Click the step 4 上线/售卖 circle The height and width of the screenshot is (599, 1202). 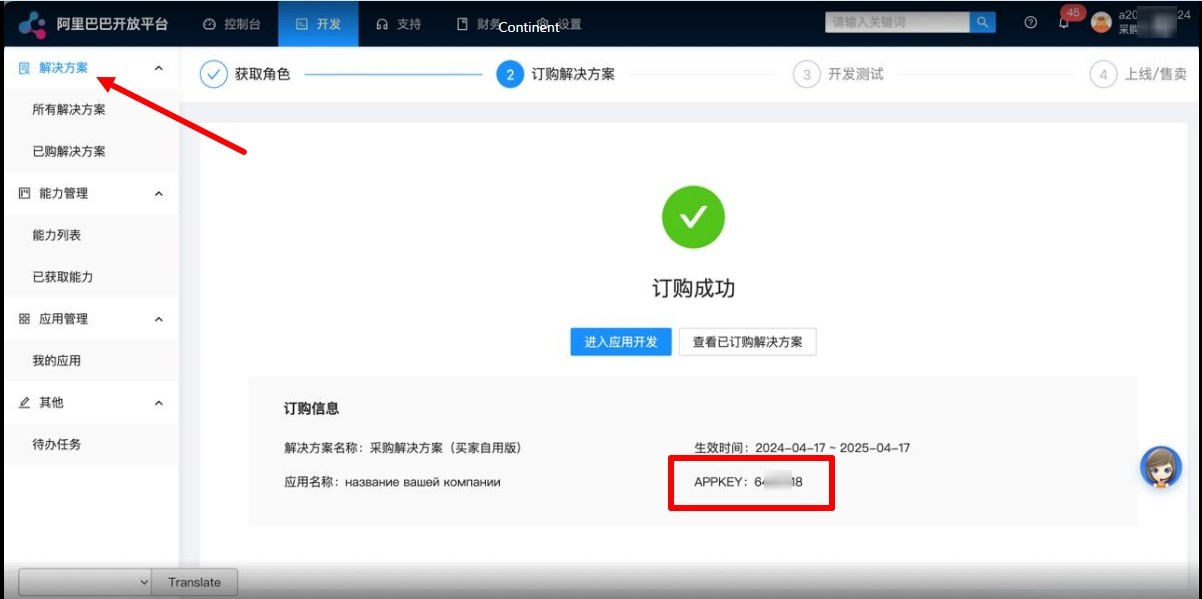[1103, 75]
